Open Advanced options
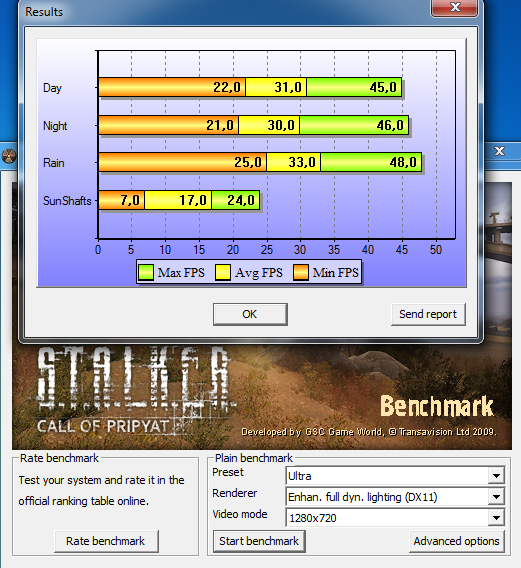The width and height of the screenshot is (521, 568). [457, 541]
